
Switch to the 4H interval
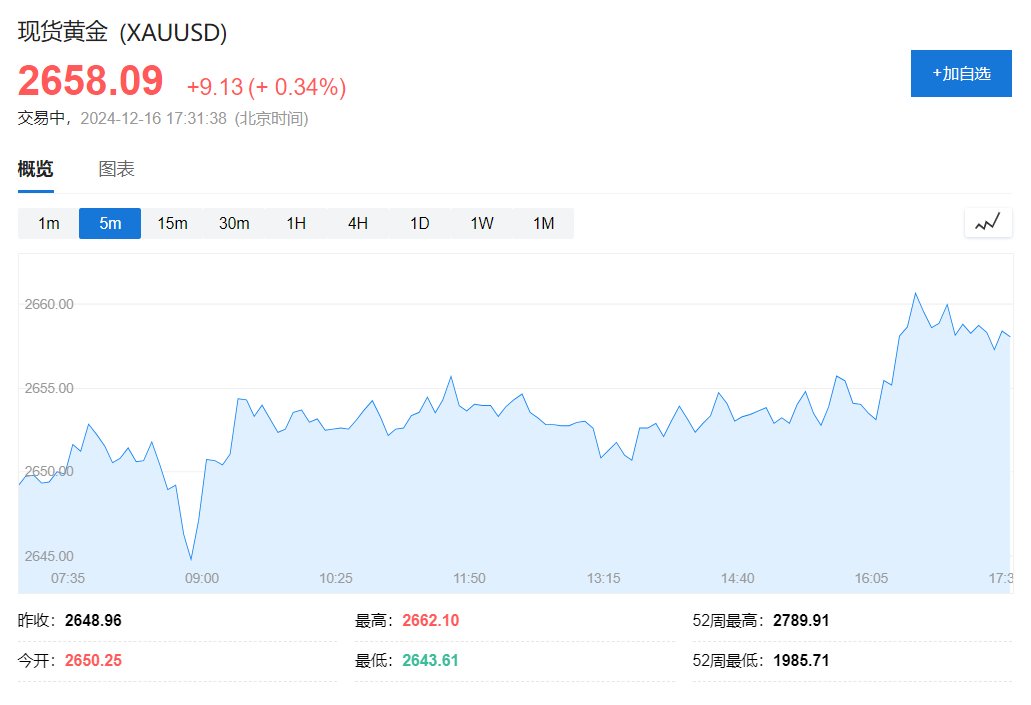tap(357, 223)
